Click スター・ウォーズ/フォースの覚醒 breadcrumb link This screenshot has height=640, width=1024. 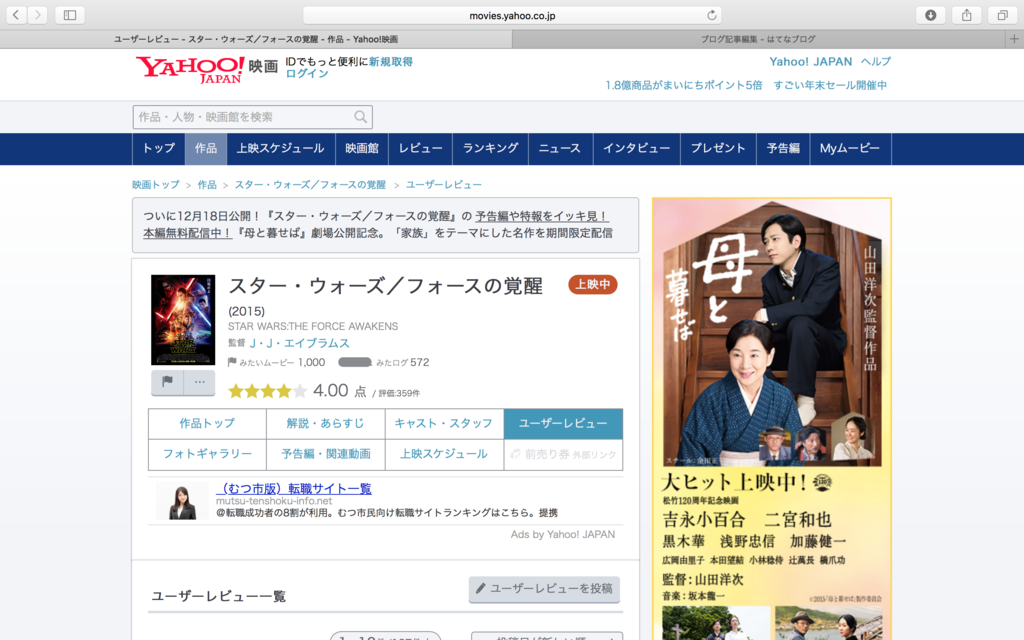click(310, 185)
